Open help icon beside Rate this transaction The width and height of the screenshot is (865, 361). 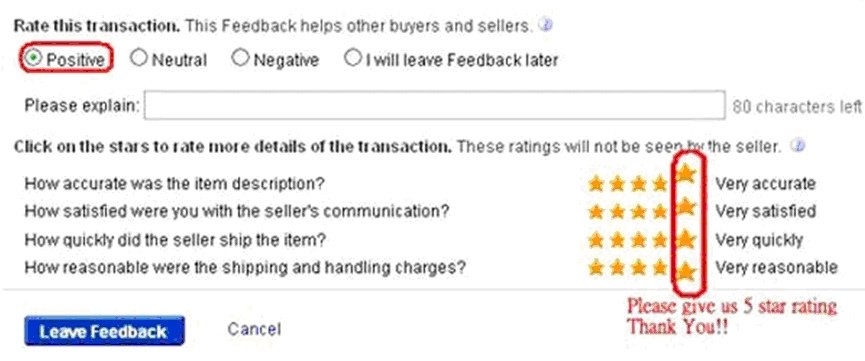coord(545,25)
